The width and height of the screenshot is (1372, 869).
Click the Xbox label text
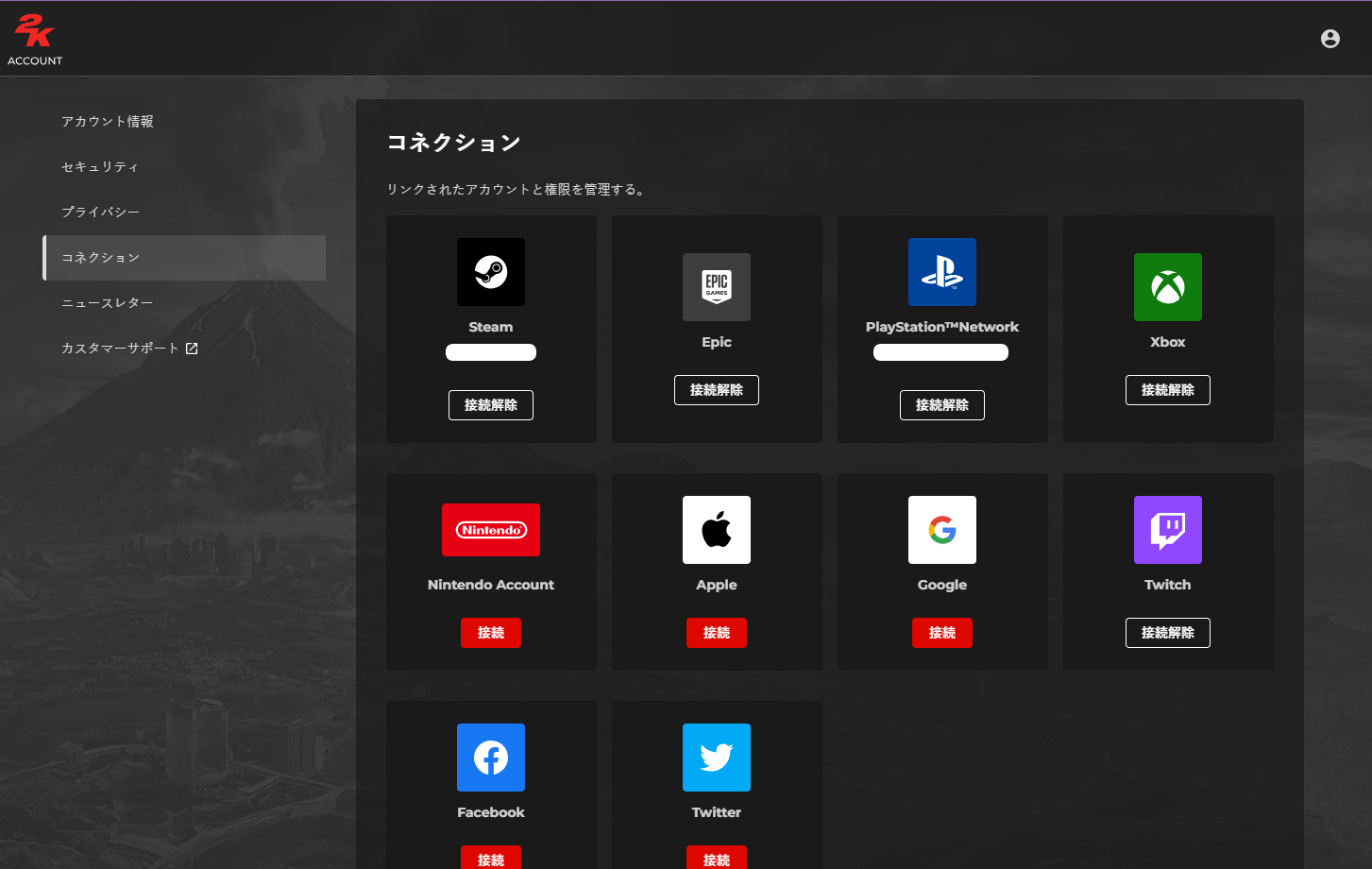pyautogui.click(x=1168, y=342)
